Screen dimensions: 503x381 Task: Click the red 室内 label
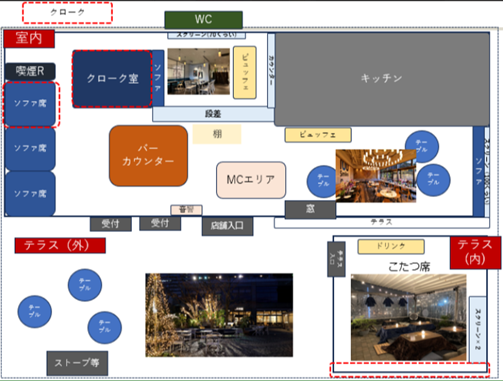29,38
